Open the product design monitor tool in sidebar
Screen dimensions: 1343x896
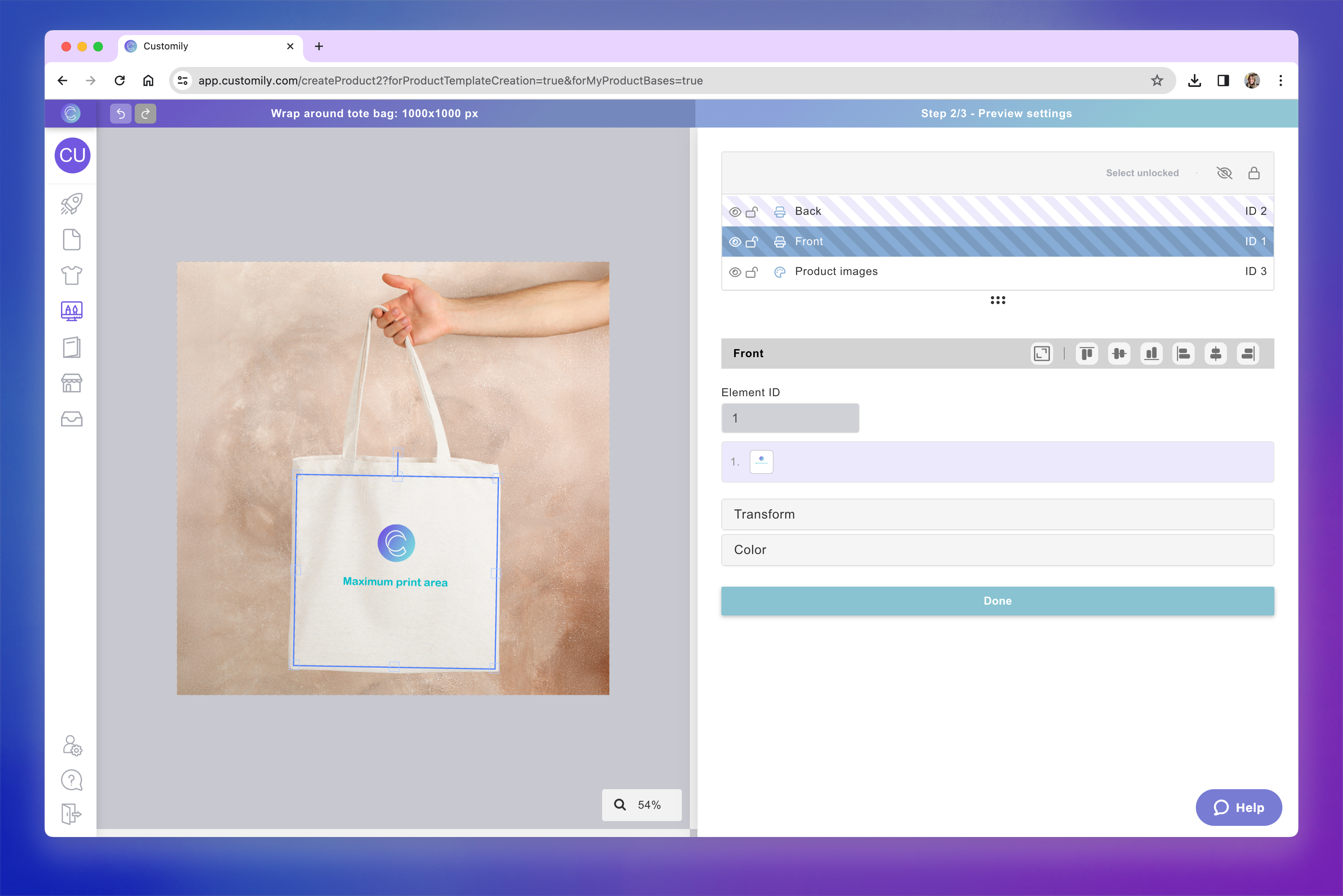(x=71, y=311)
